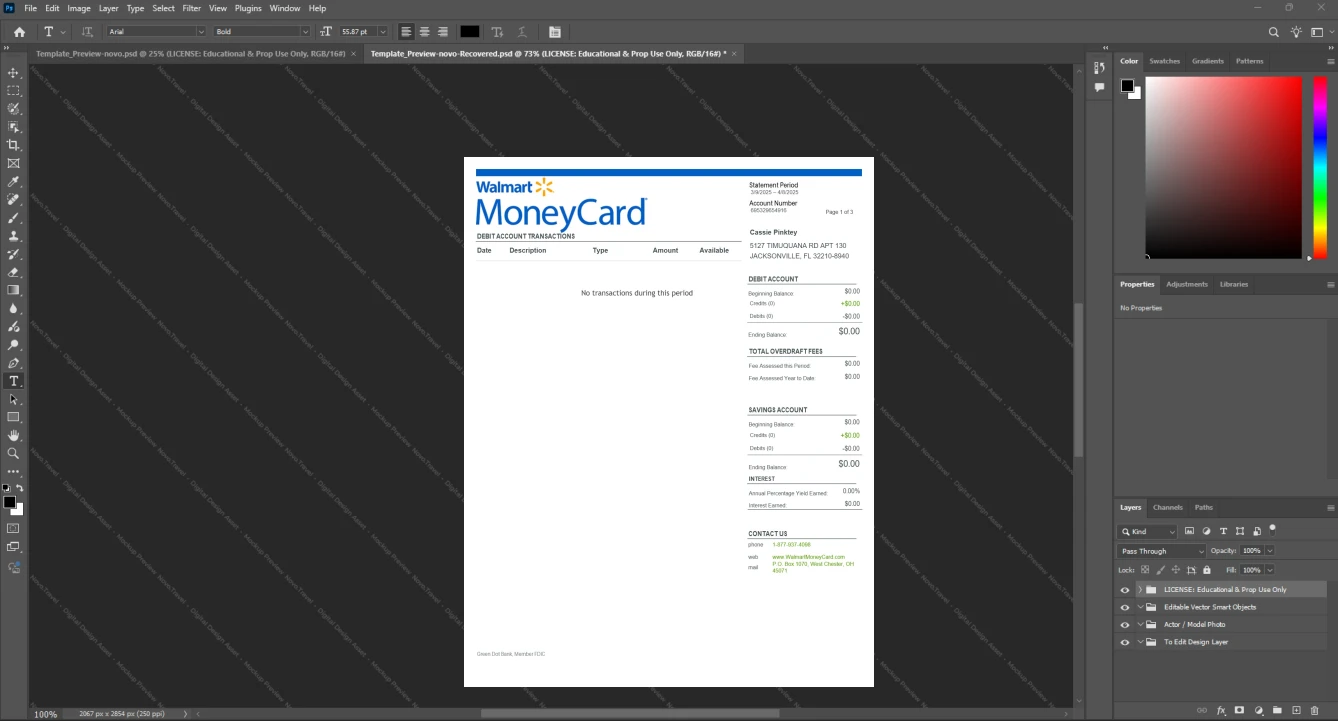
Task: Select the Zoom tool
Action: pos(13,453)
